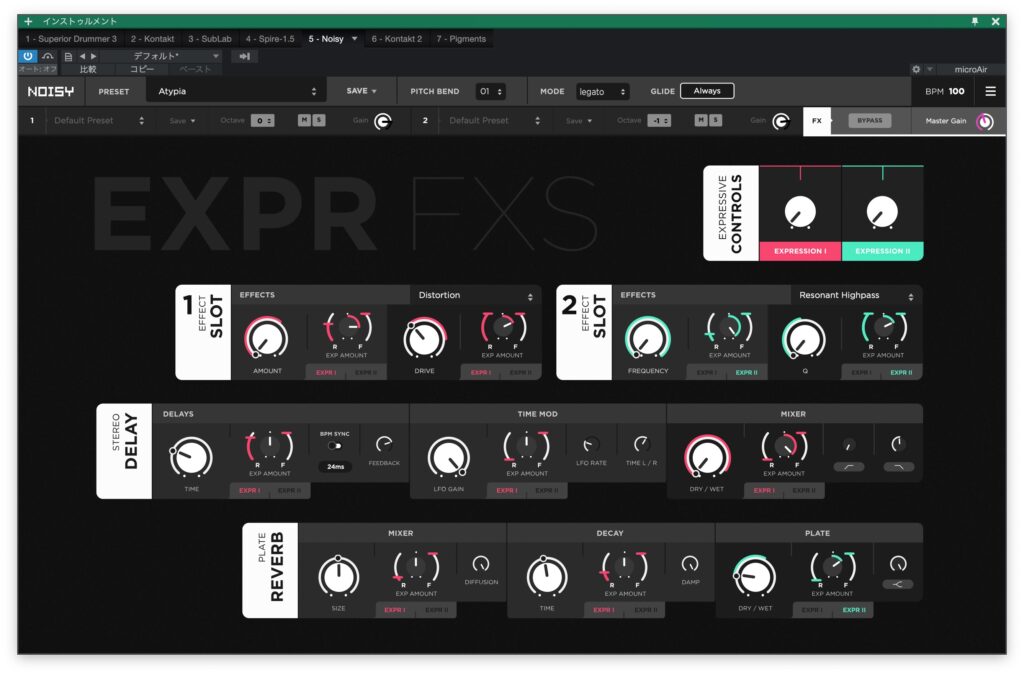Image resolution: width=1024 pixels, height=675 pixels.
Task: Click the stereo delay high-cut filter icon
Action: [897, 466]
